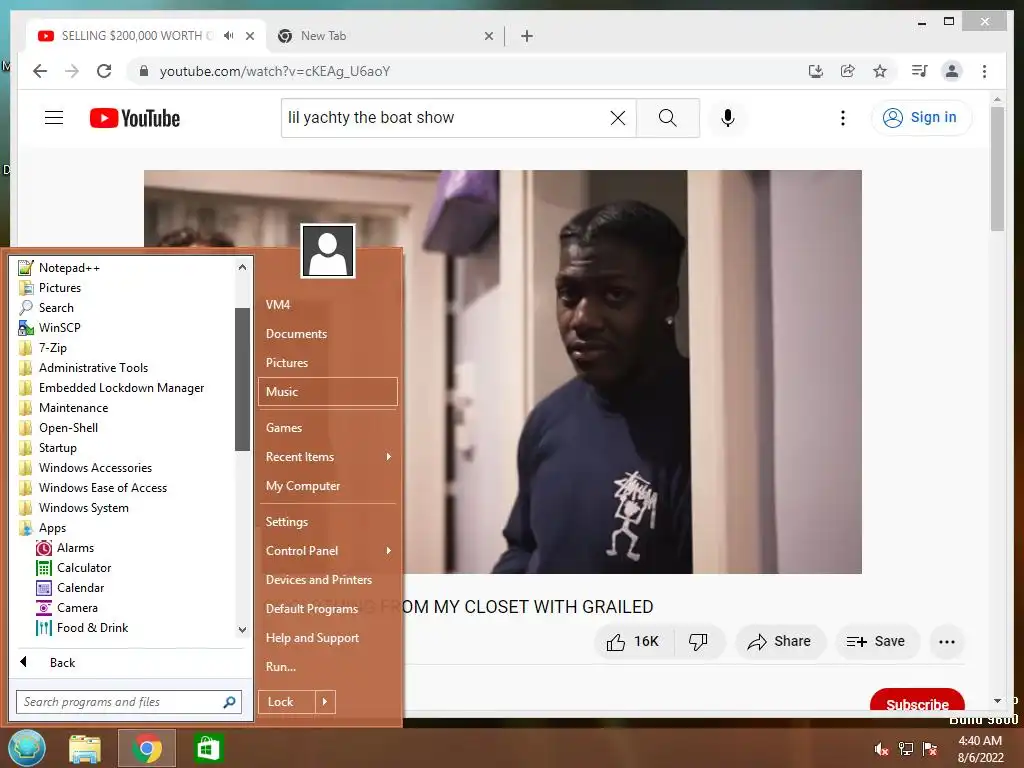This screenshot has height=768, width=1024.
Task: View site information lock icon
Action: click(x=144, y=71)
